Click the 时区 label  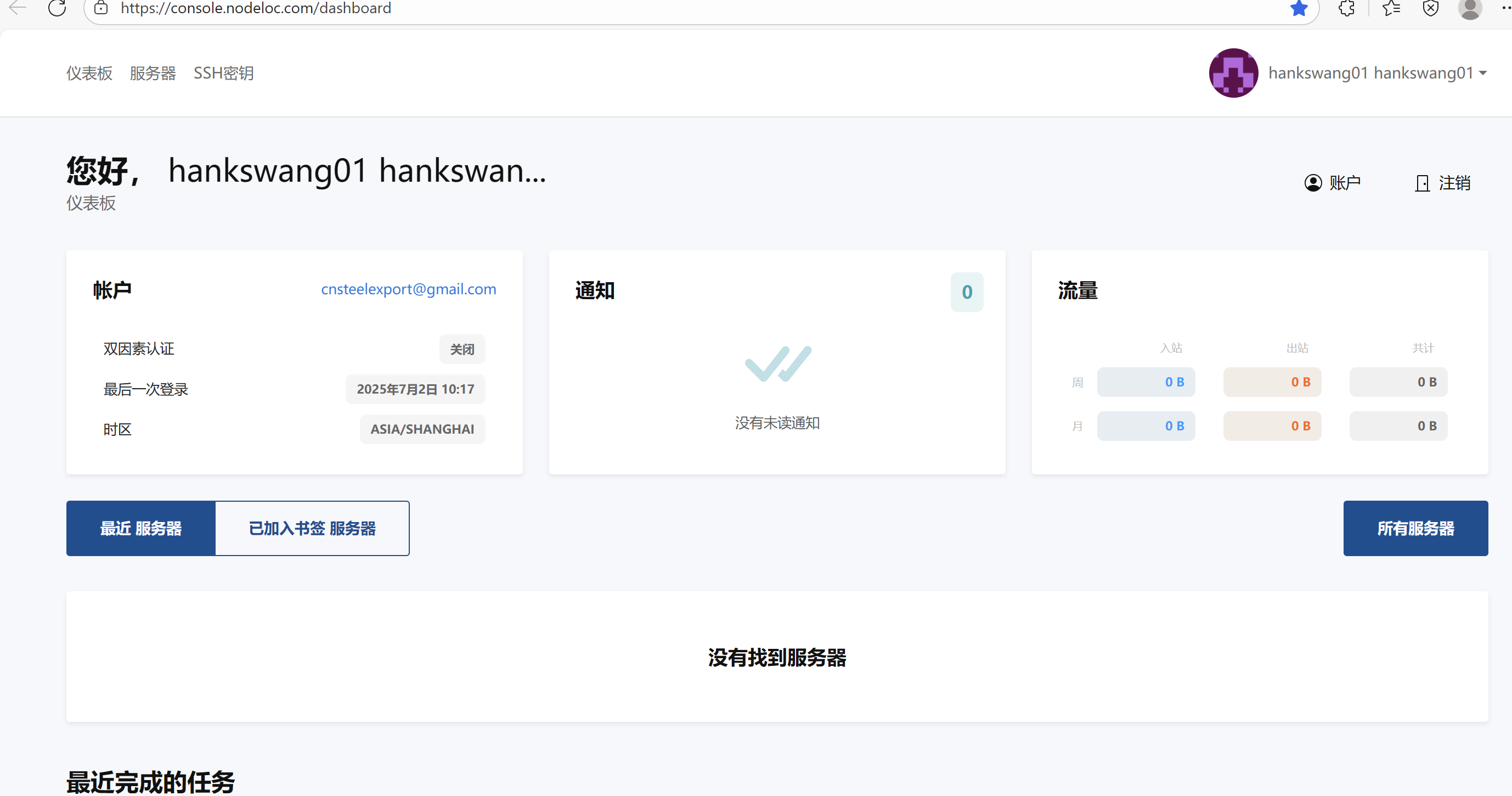(117, 429)
